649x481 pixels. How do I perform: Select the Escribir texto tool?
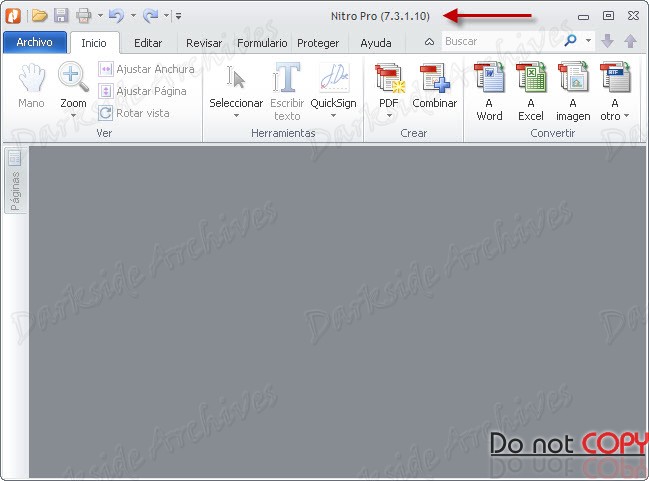pos(287,91)
